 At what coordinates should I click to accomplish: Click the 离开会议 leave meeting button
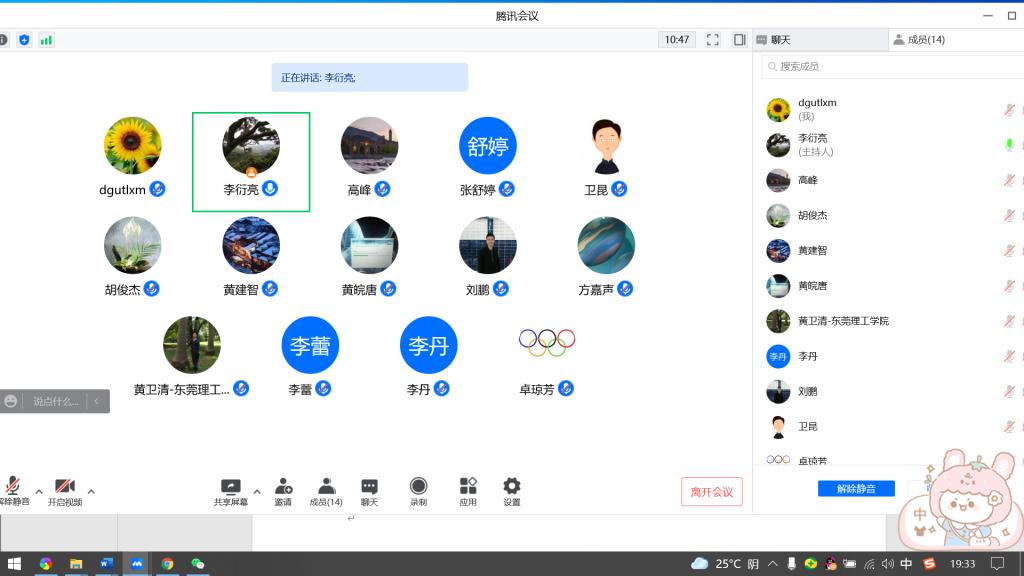coord(712,491)
